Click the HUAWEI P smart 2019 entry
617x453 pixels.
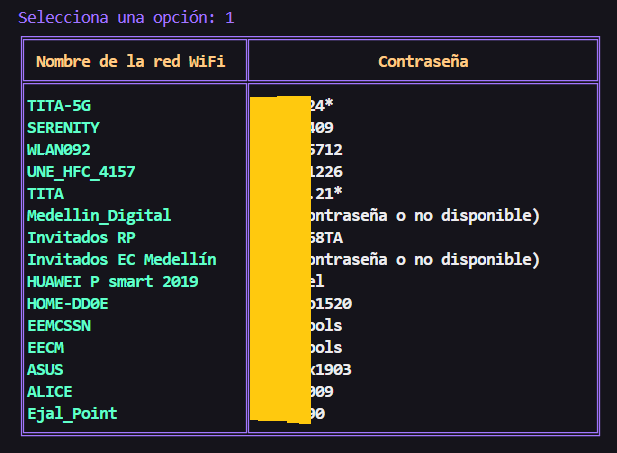113,282
